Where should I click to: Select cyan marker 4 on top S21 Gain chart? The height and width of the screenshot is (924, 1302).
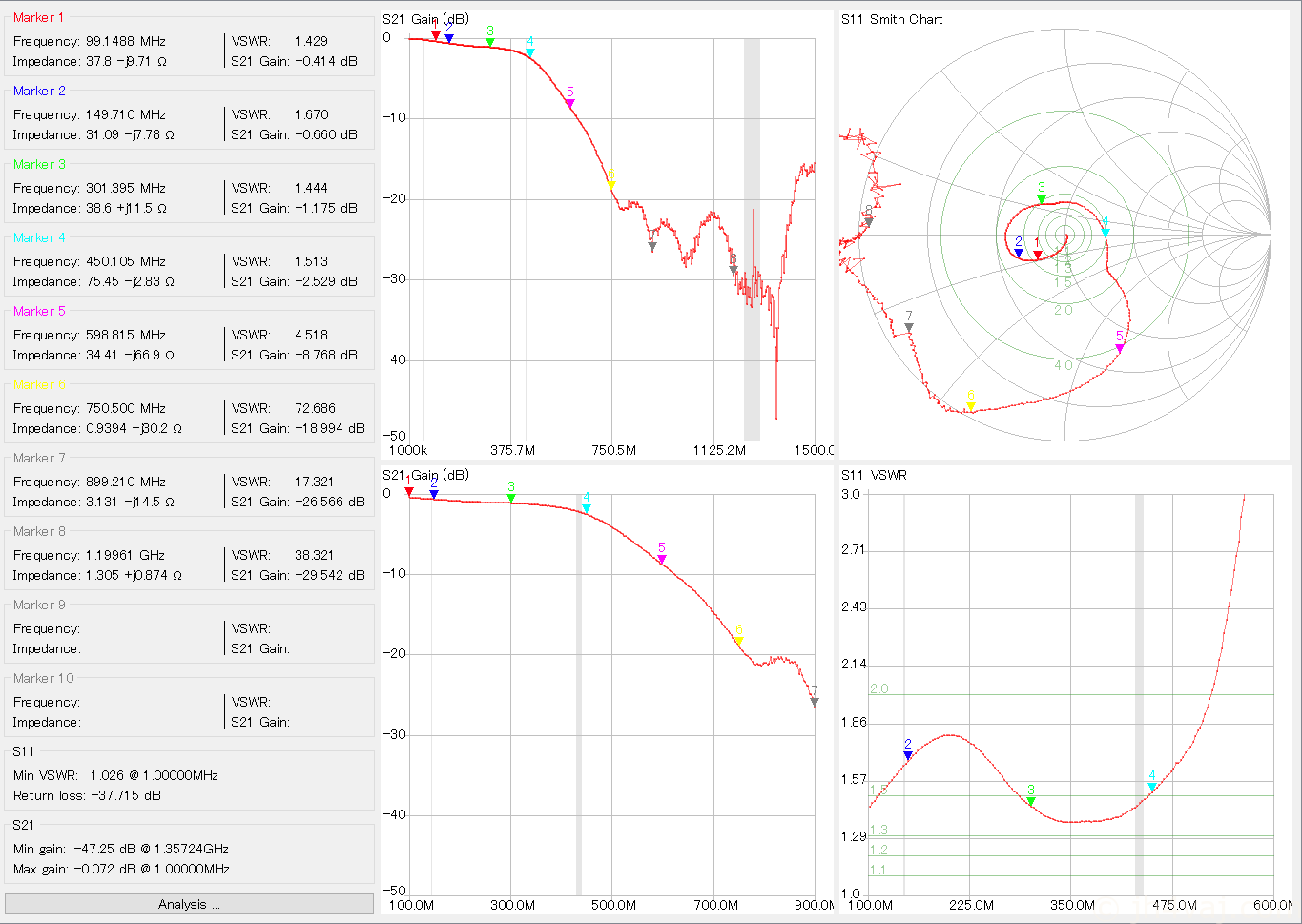pyautogui.click(x=530, y=52)
